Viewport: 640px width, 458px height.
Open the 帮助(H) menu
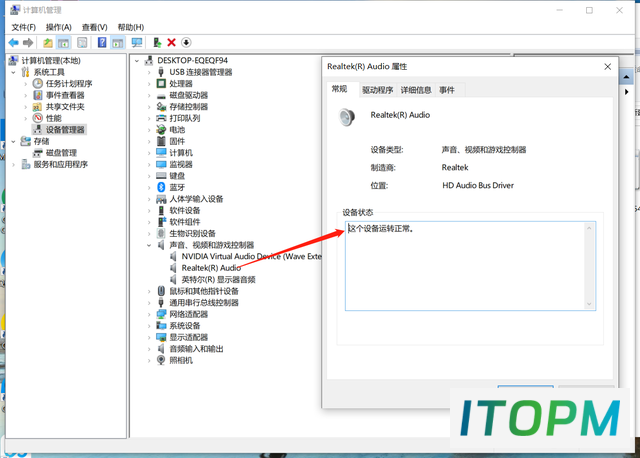[x=131, y=27]
